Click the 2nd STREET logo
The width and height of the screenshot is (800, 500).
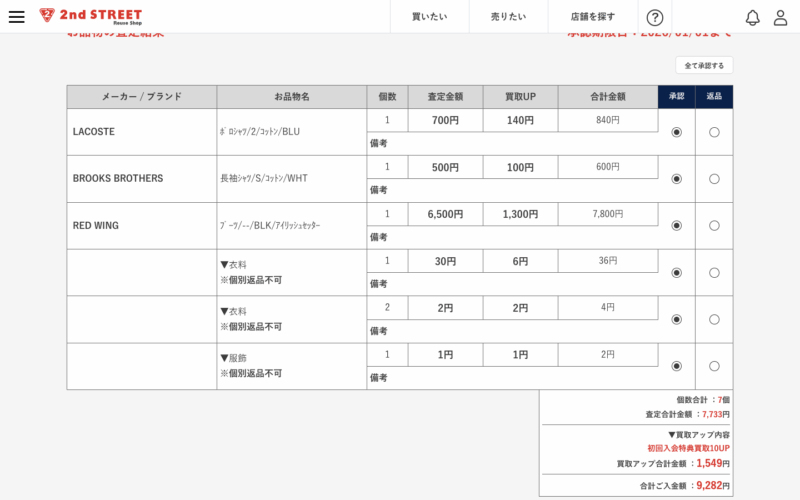[91, 16]
